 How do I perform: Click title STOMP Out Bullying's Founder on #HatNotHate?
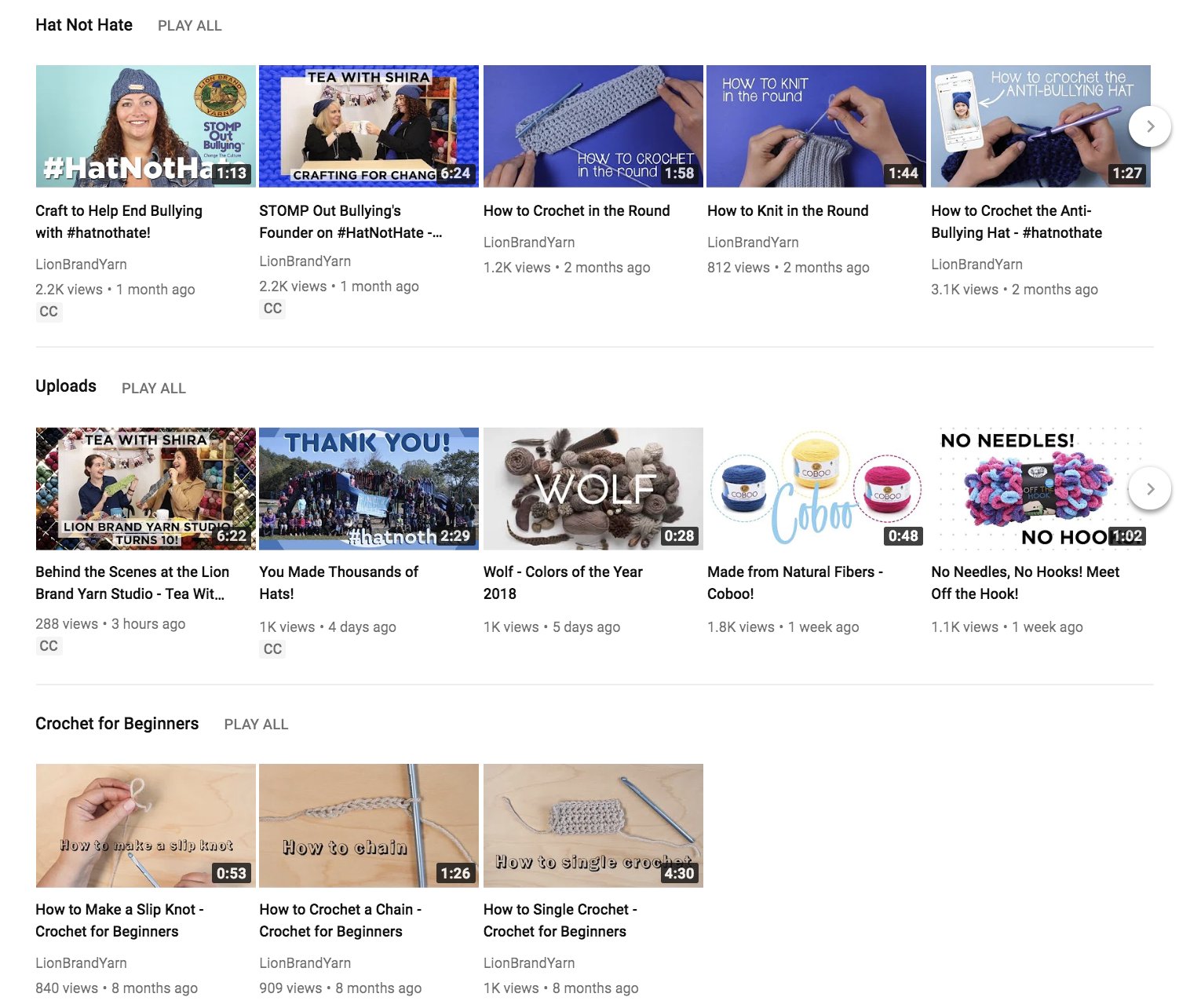coord(350,222)
